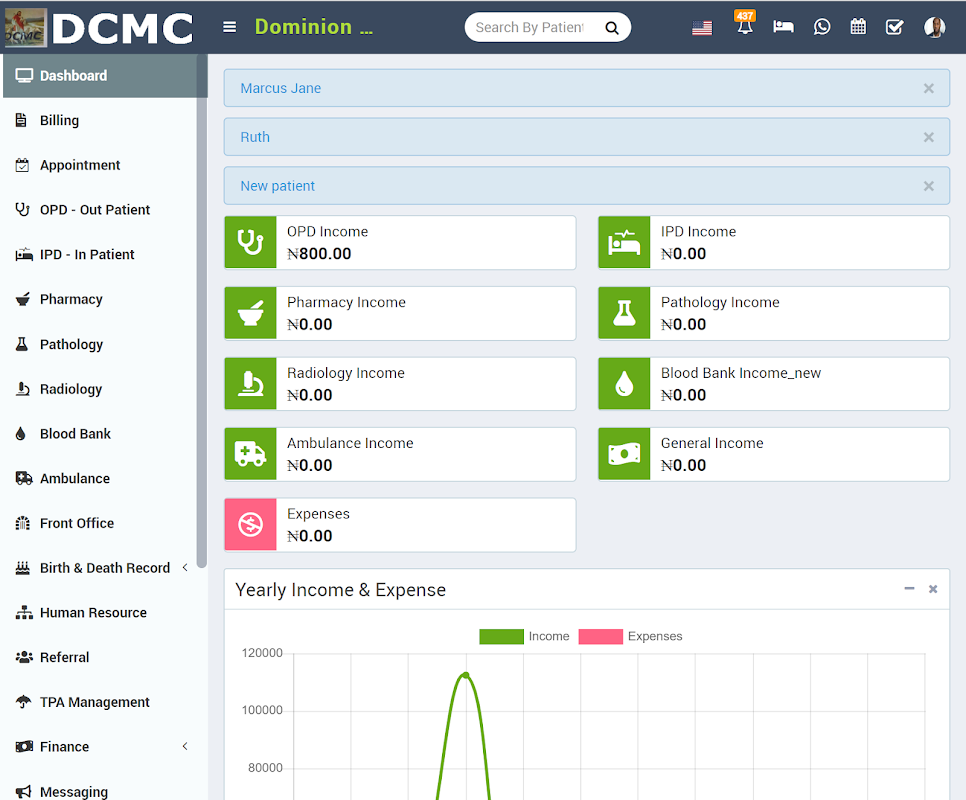This screenshot has height=800, width=966.
Task: Click the Pathology Income flask icon
Action: (x=624, y=313)
